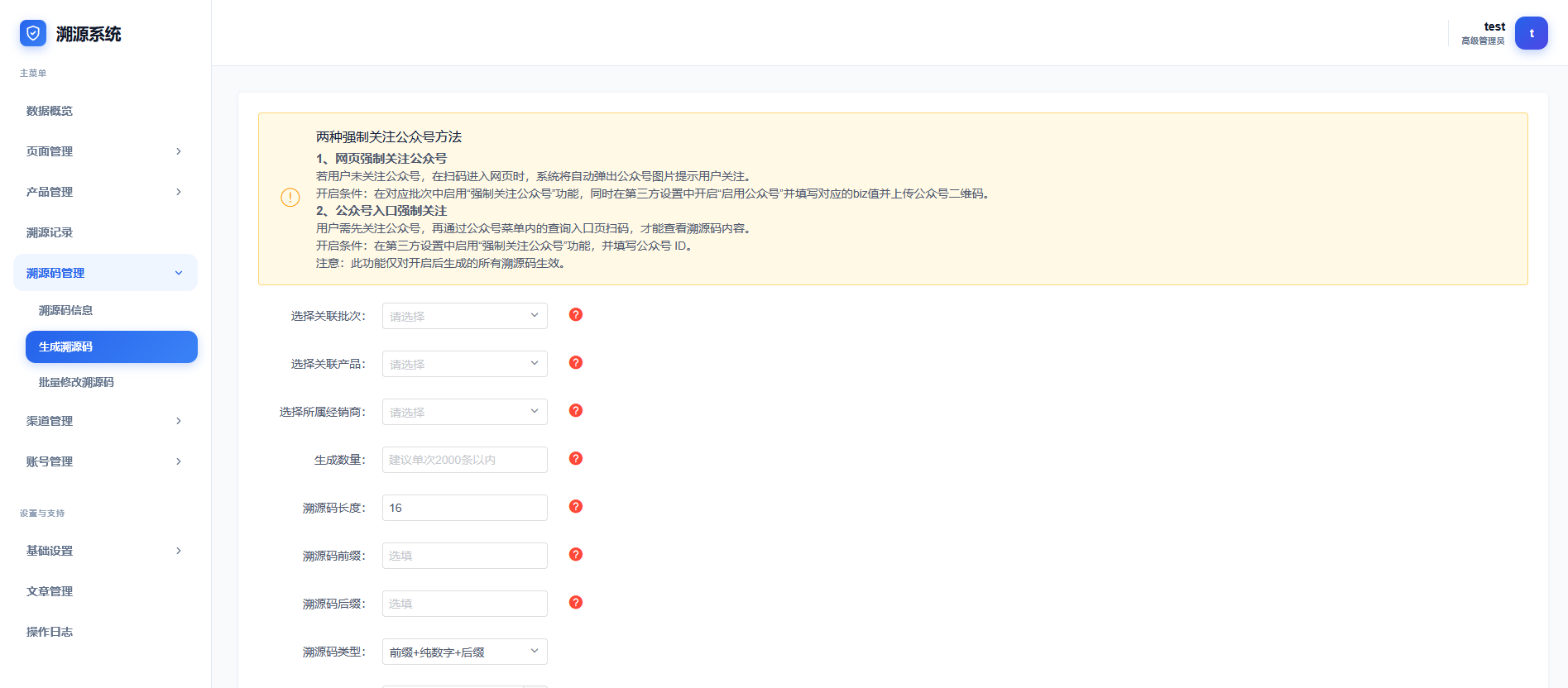Viewport: 1568px width, 688px height.
Task: Expand the 渠道管理 menu chevron
Action: click(179, 421)
